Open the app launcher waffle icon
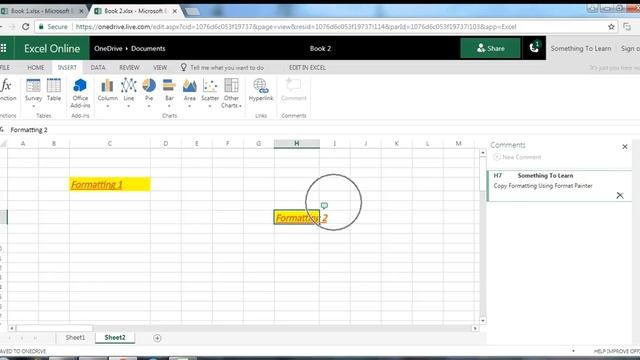 coord(4,48)
